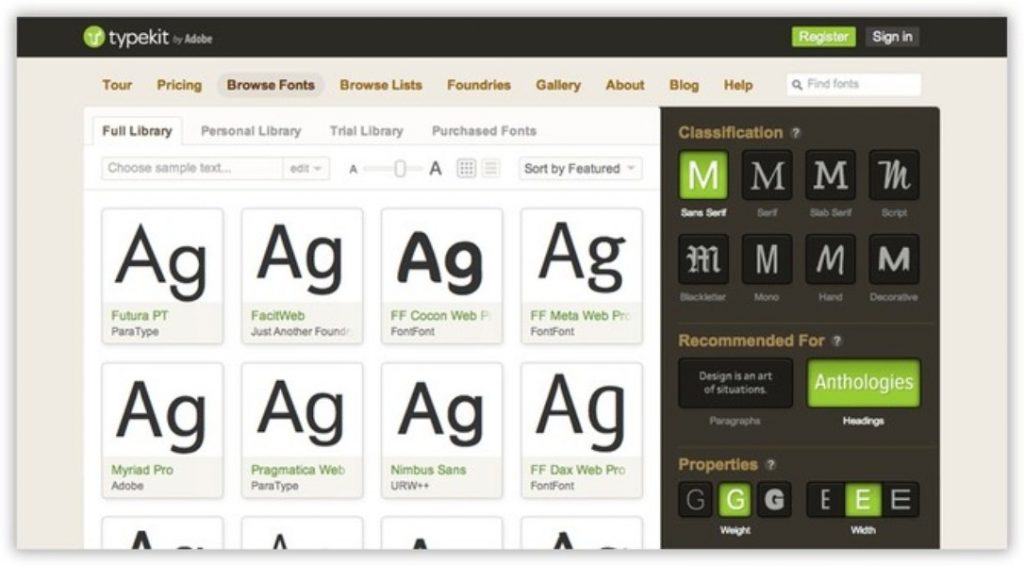The image size is (1024, 566).
Task: Open Browse Fonts menu item
Action: coord(270,85)
